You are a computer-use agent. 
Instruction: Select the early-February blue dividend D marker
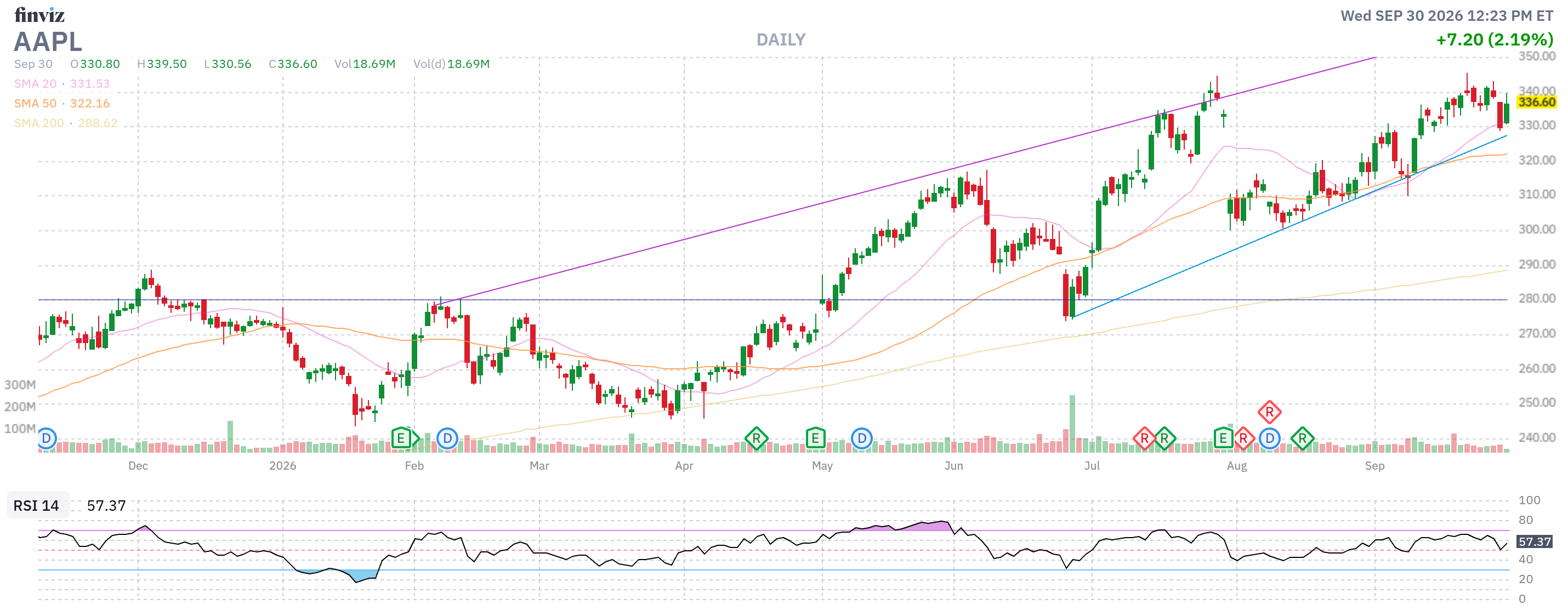(447, 438)
